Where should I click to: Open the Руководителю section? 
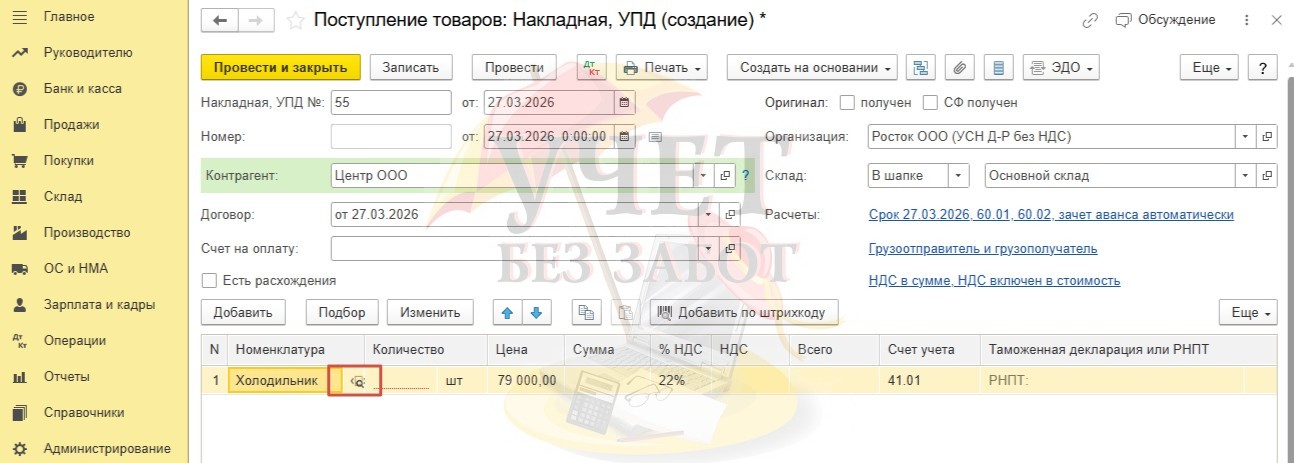[87, 52]
